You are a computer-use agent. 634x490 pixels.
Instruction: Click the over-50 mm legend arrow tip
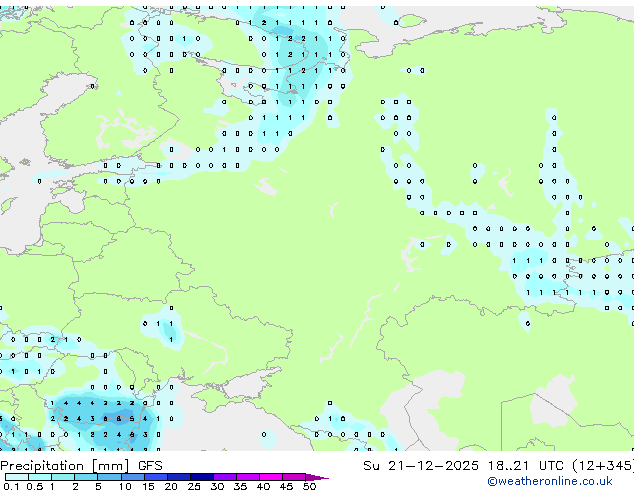point(317,477)
